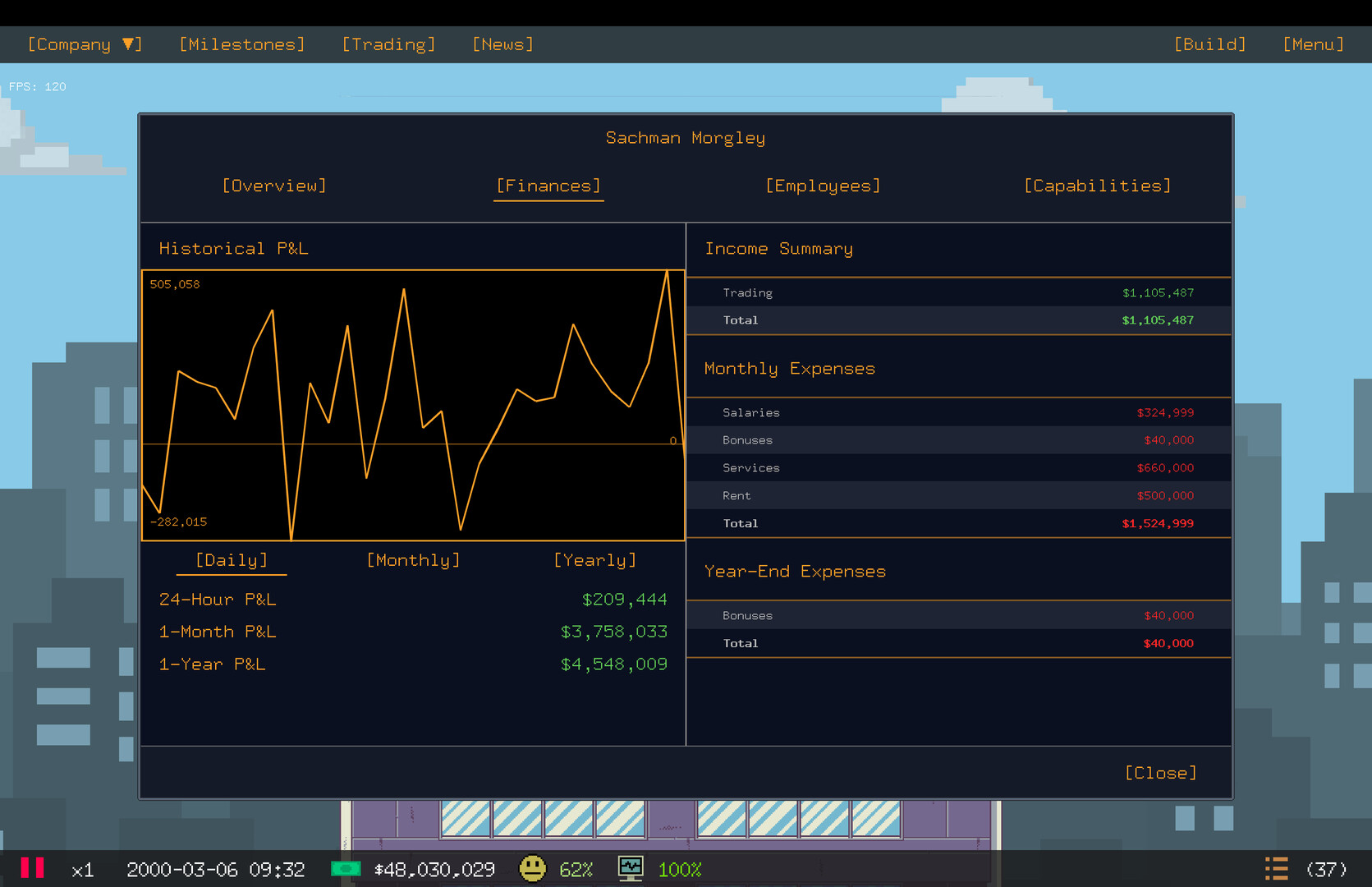Open the Capabilities tab
1372x887 pixels.
pos(1098,186)
